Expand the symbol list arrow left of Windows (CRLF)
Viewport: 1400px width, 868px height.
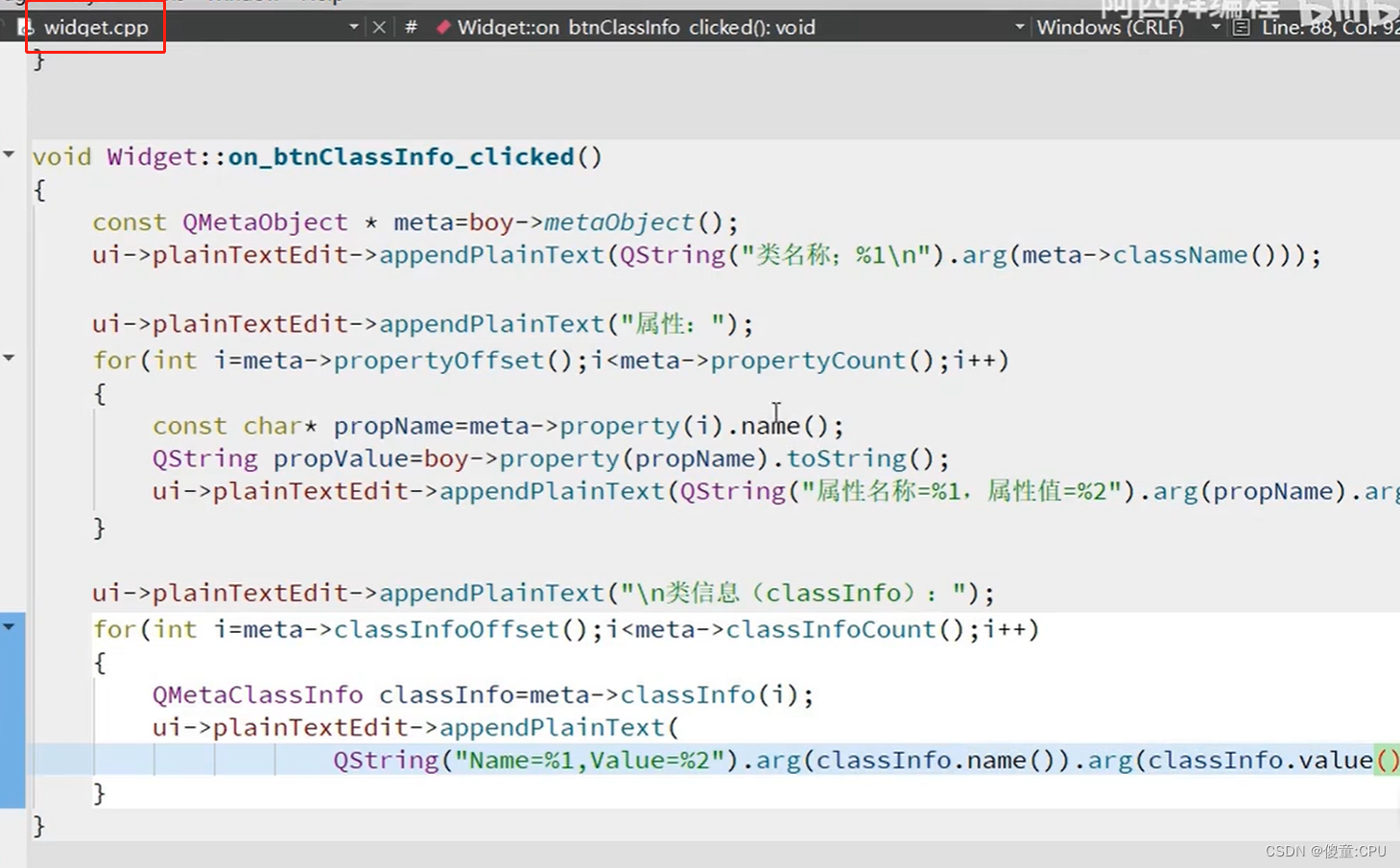[1019, 27]
